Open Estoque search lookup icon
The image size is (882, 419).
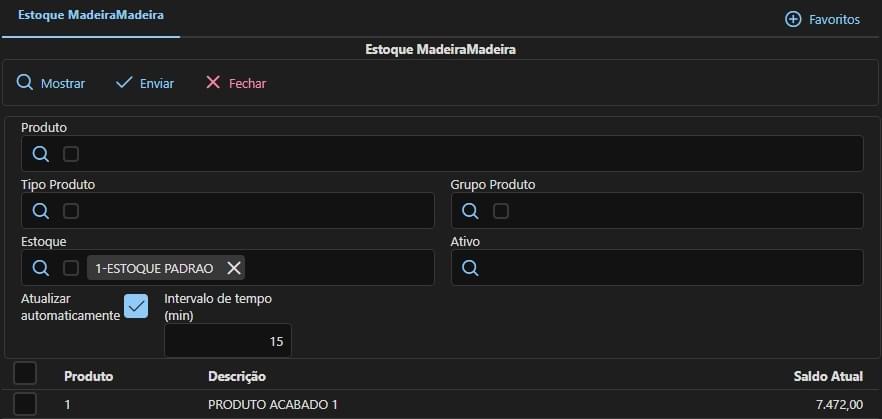click(40, 268)
